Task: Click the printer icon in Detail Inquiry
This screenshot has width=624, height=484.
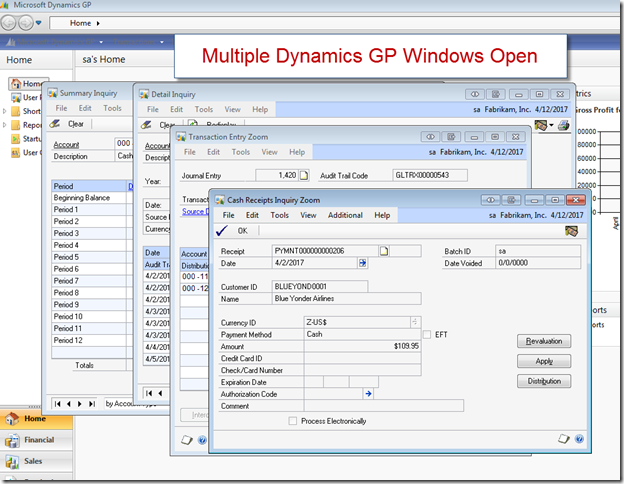Action: coord(563,125)
